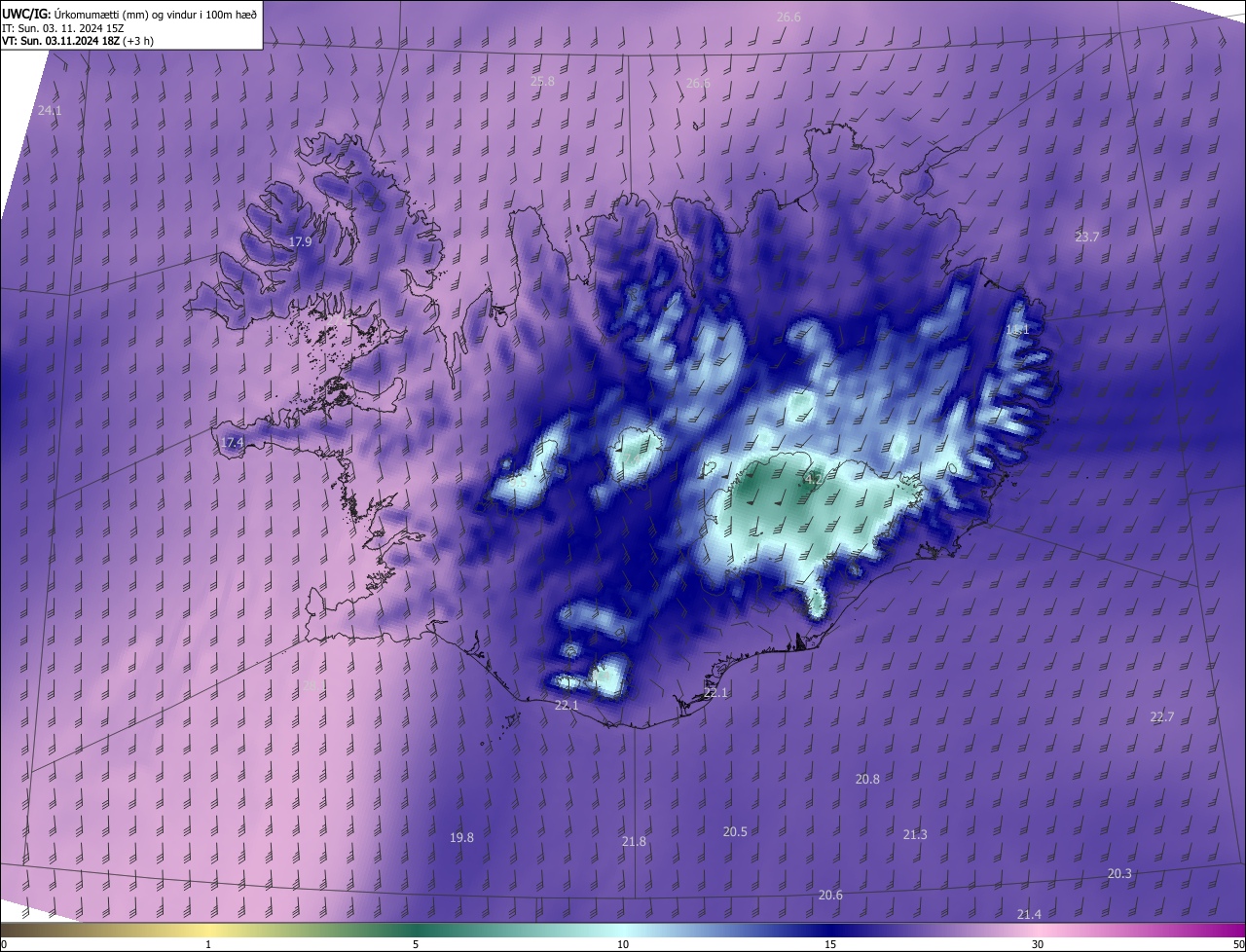Image resolution: width=1246 pixels, height=952 pixels.
Task: Click the colorbar tick label 0
Action: coord(4,945)
